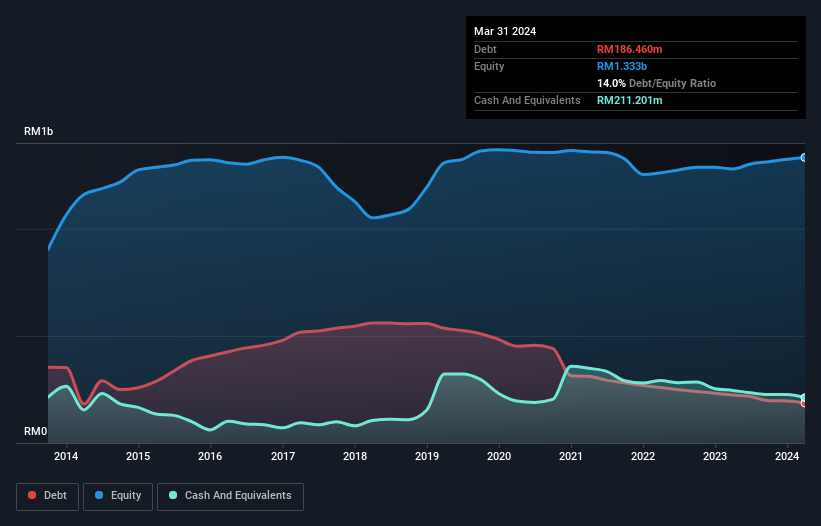Click the RM1b y-axis label
This screenshot has height=526, width=821.
[x=39, y=132]
